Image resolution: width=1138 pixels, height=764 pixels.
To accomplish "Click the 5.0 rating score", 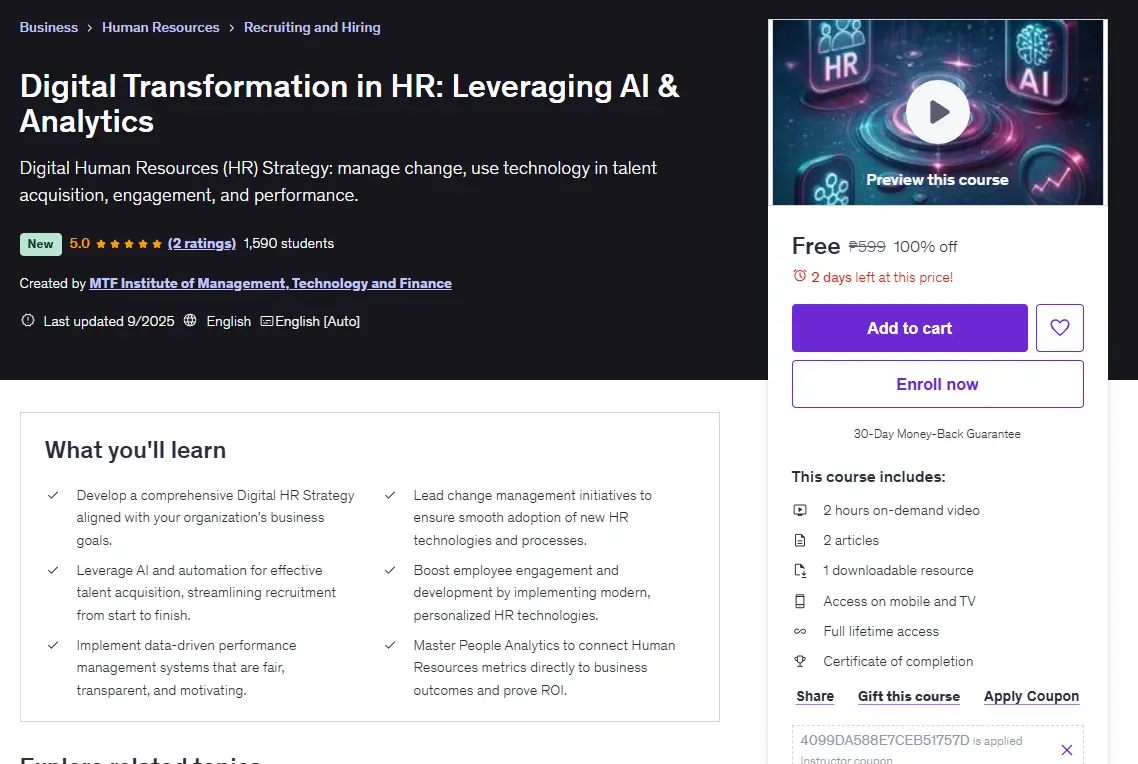I will click(80, 243).
